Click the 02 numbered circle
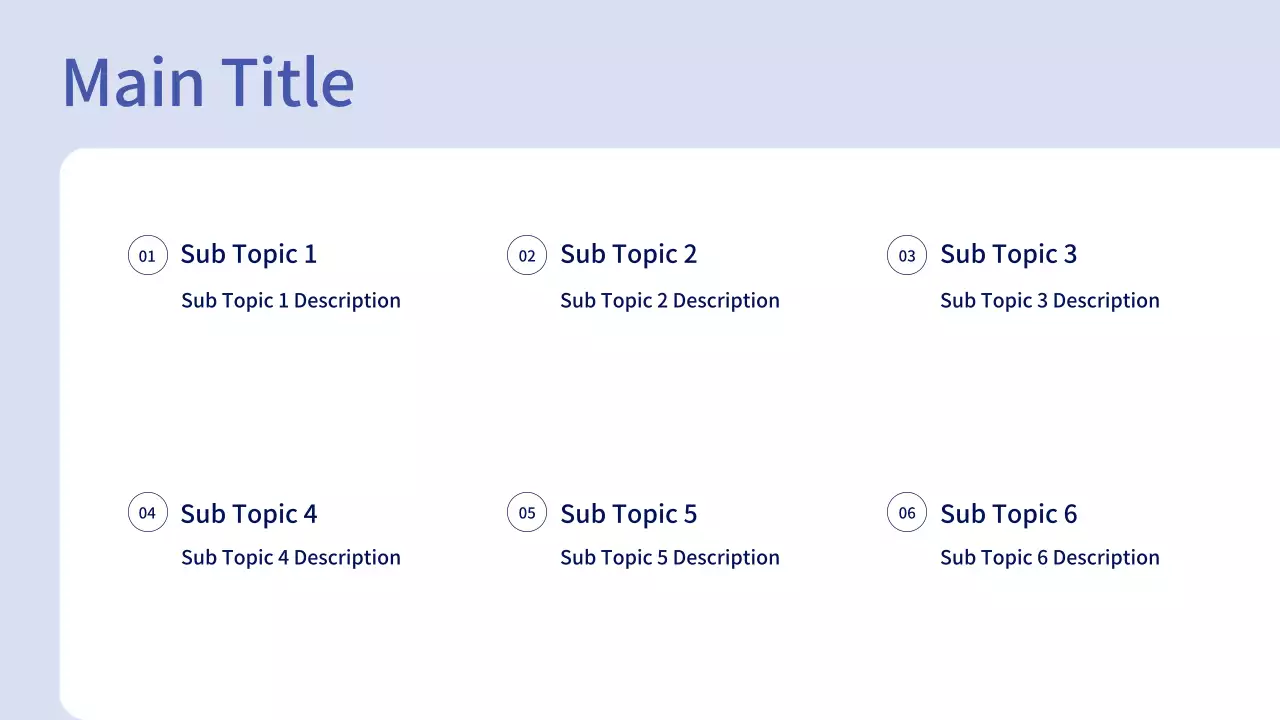Screen dimensions: 1280x720 527,255
